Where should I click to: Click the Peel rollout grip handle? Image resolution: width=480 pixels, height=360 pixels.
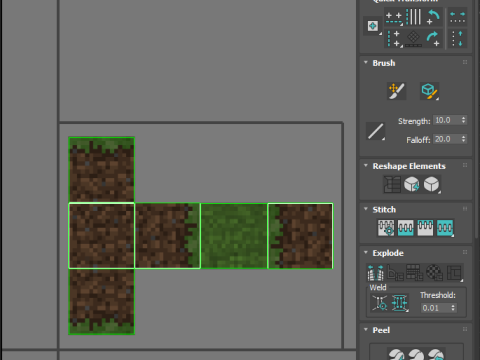[465, 329]
